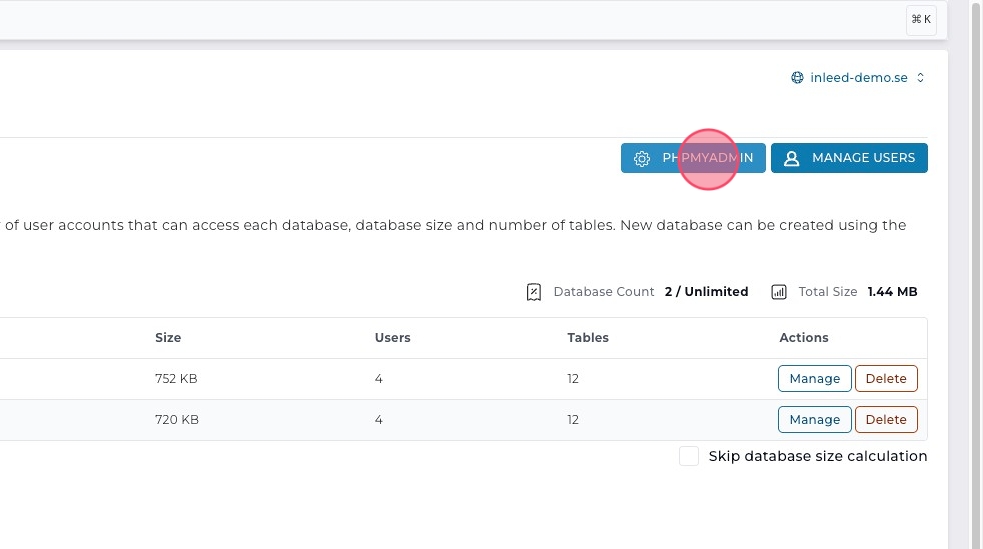The height and width of the screenshot is (549, 983).
Task: Sort by the Users column header
Action: [x=392, y=338]
